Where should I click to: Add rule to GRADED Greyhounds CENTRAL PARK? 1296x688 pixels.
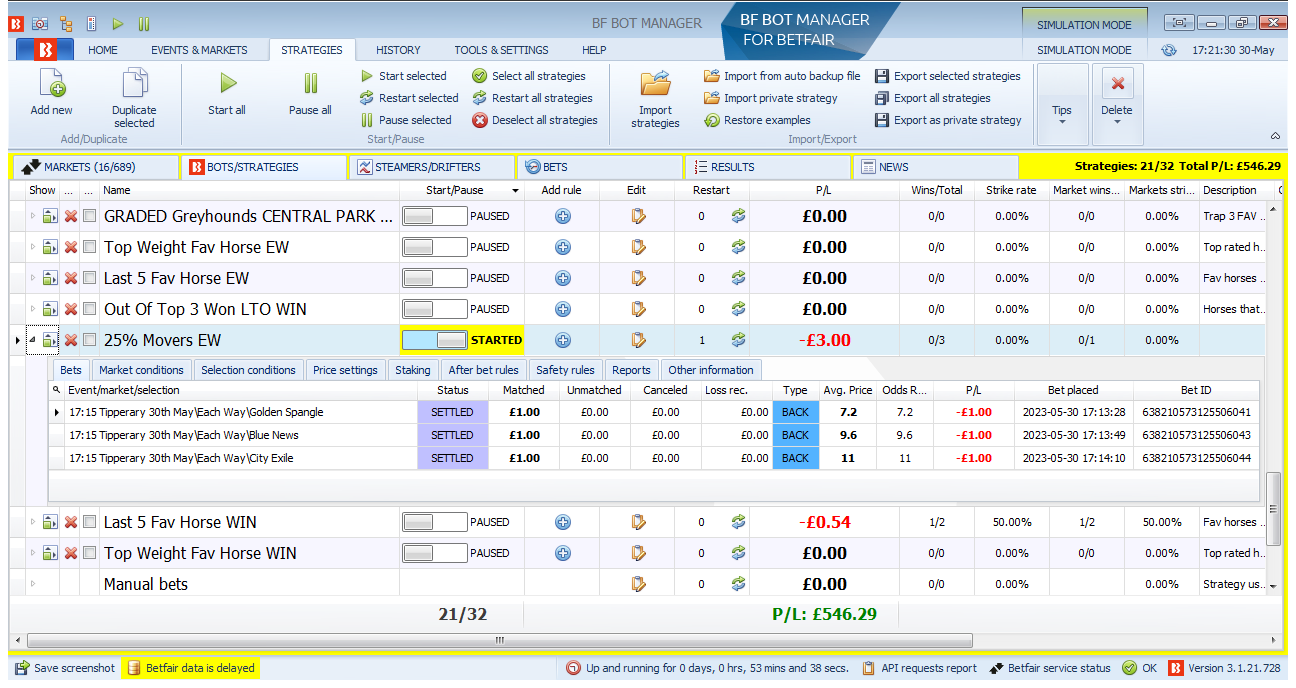pos(563,216)
